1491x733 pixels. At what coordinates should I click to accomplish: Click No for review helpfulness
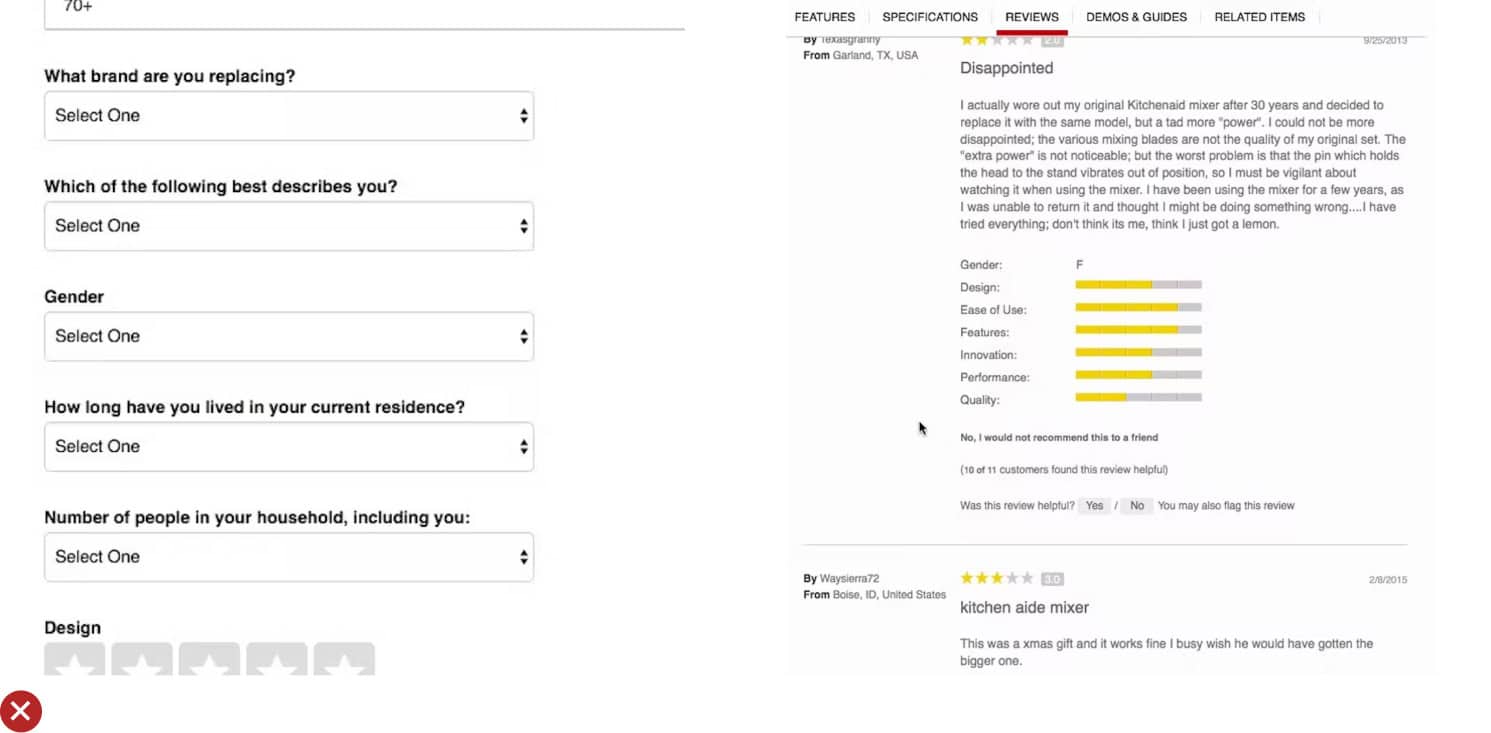pos(1137,506)
